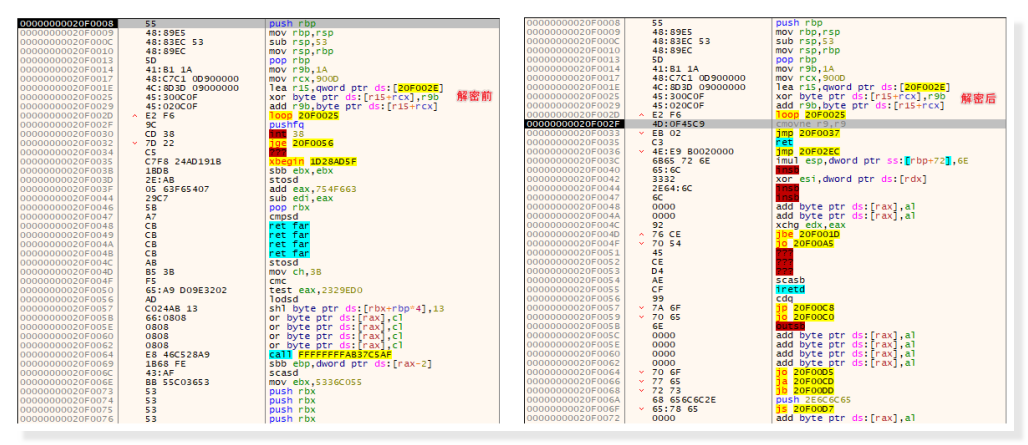The height and width of the screenshot is (445, 1028).
Task: Click the jump arrow beside bytes EB 02
Action: point(641,132)
